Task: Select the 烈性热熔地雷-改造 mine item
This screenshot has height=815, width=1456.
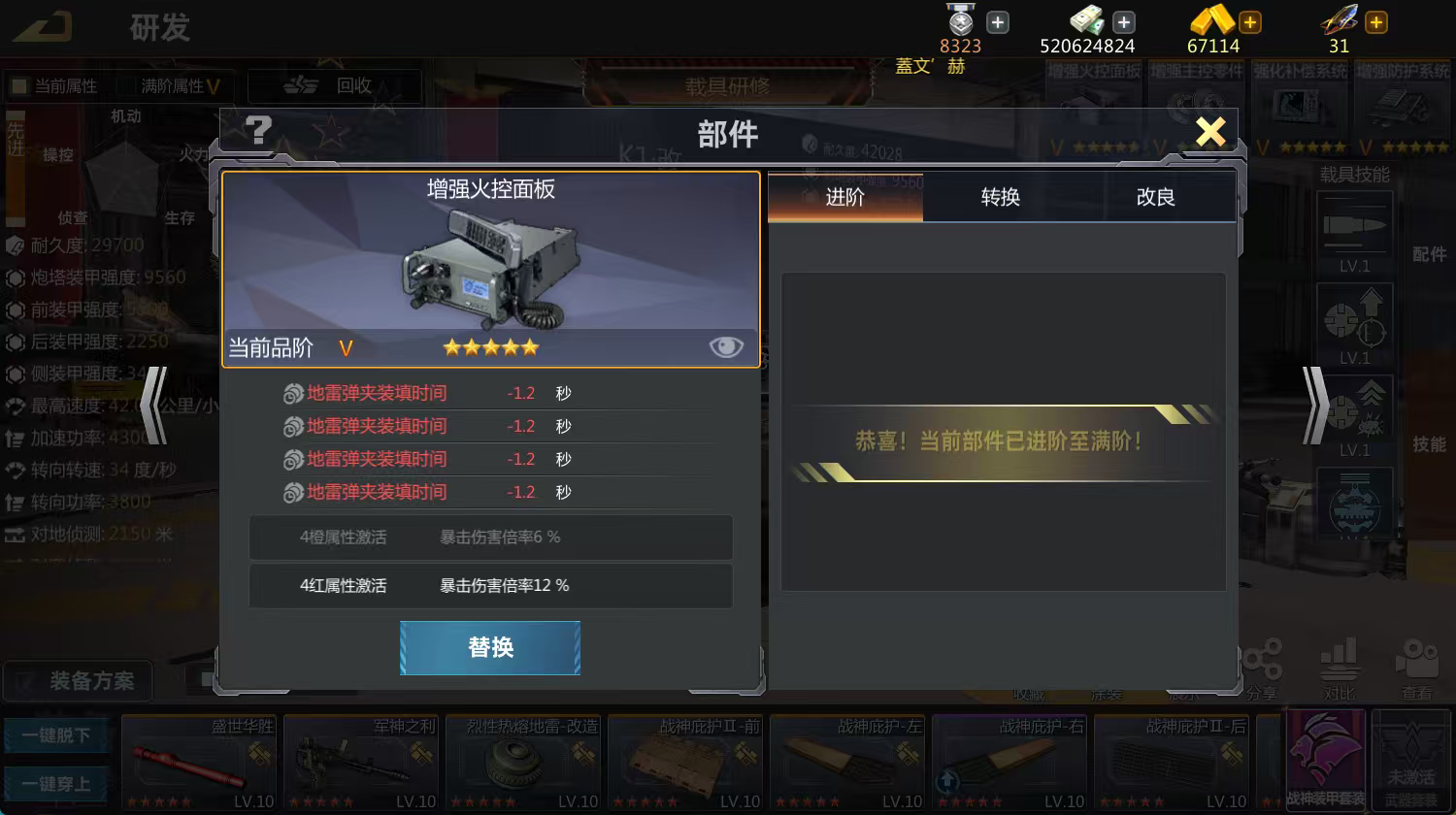Action: (x=523, y=764)
